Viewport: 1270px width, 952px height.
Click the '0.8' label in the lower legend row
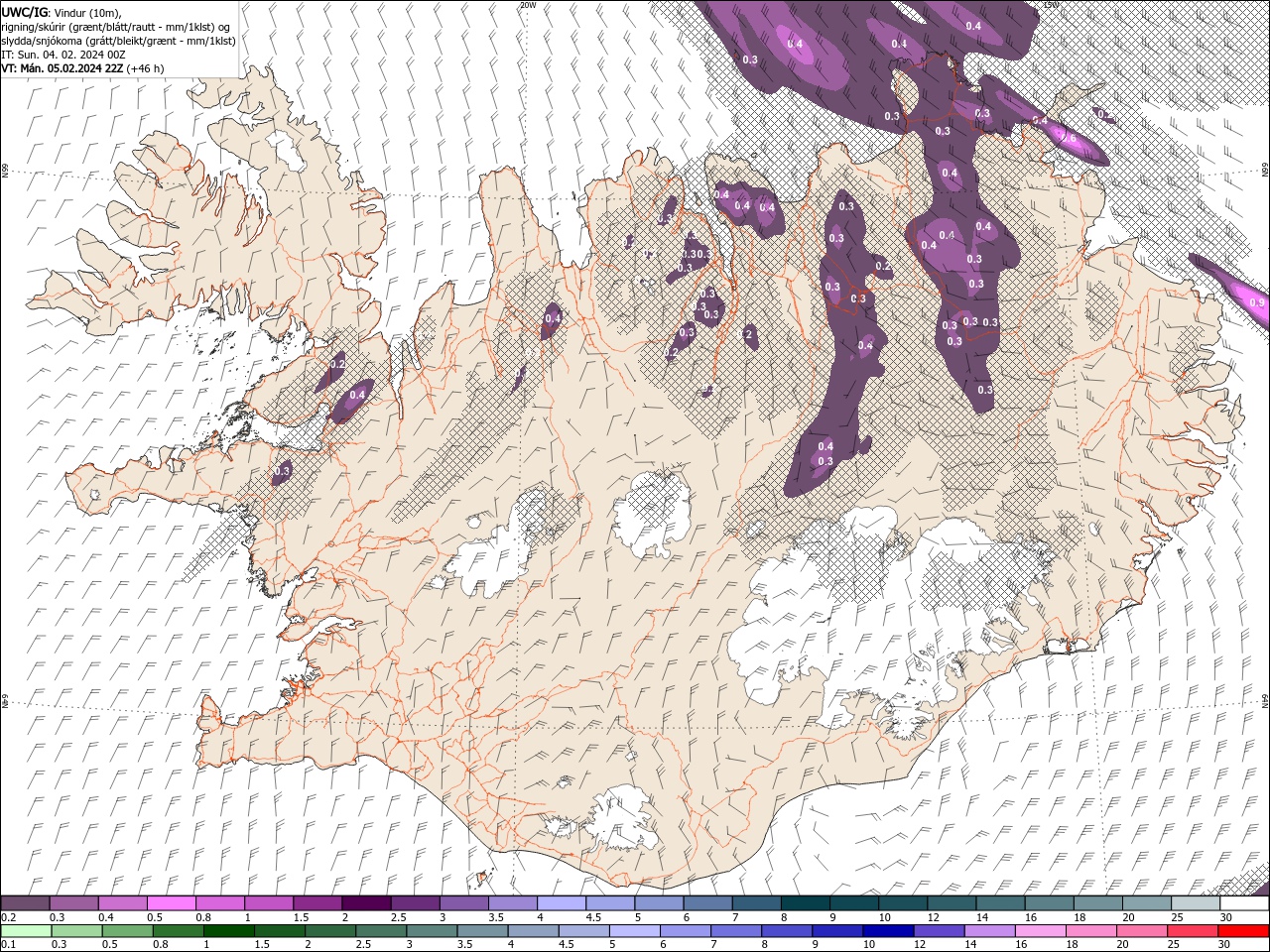[x=160, y=944]
